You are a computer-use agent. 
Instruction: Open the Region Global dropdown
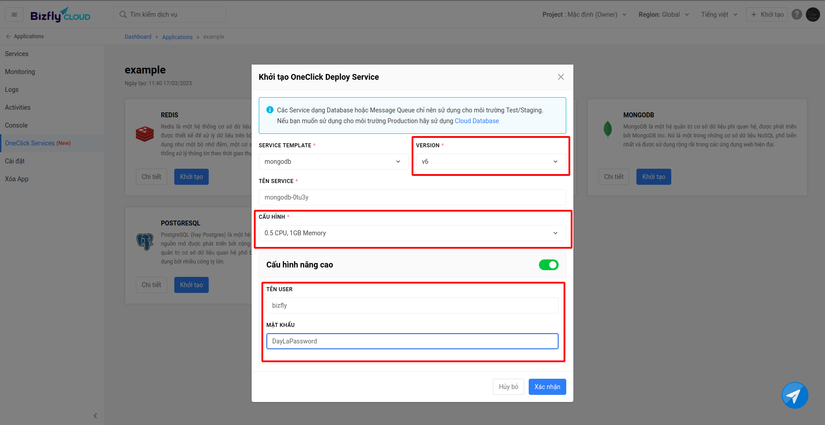click(663, 15)
